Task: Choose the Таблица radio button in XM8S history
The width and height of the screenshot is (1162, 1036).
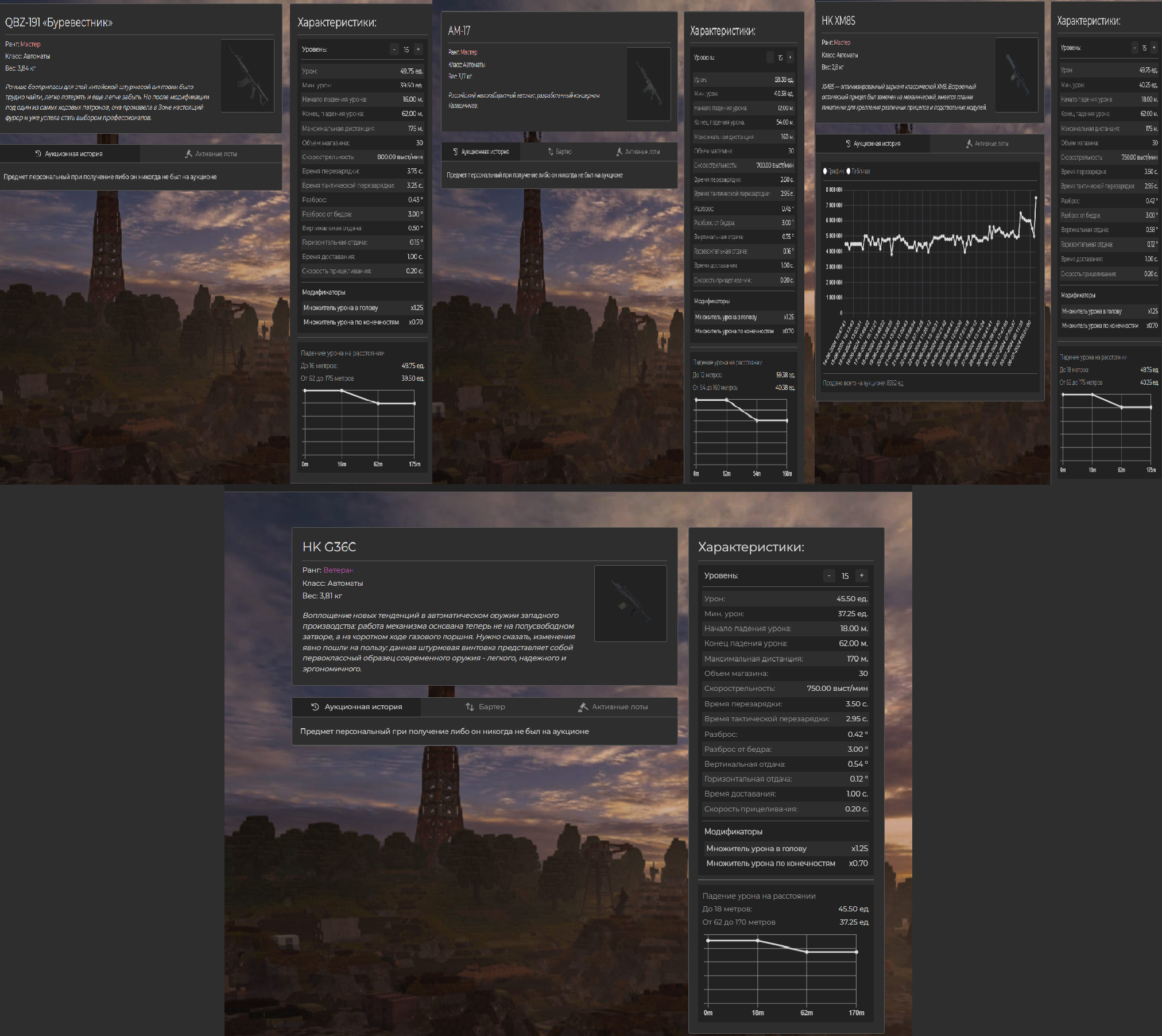Action: click(x=849, y=171)
